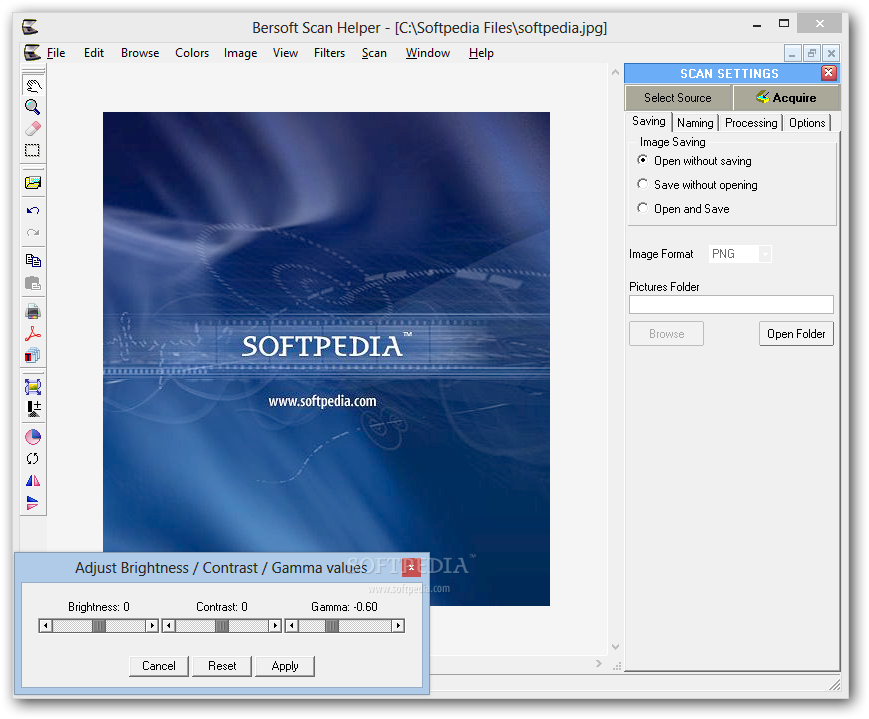Click the scanner application icon in title bar

(x=30, y=27)
